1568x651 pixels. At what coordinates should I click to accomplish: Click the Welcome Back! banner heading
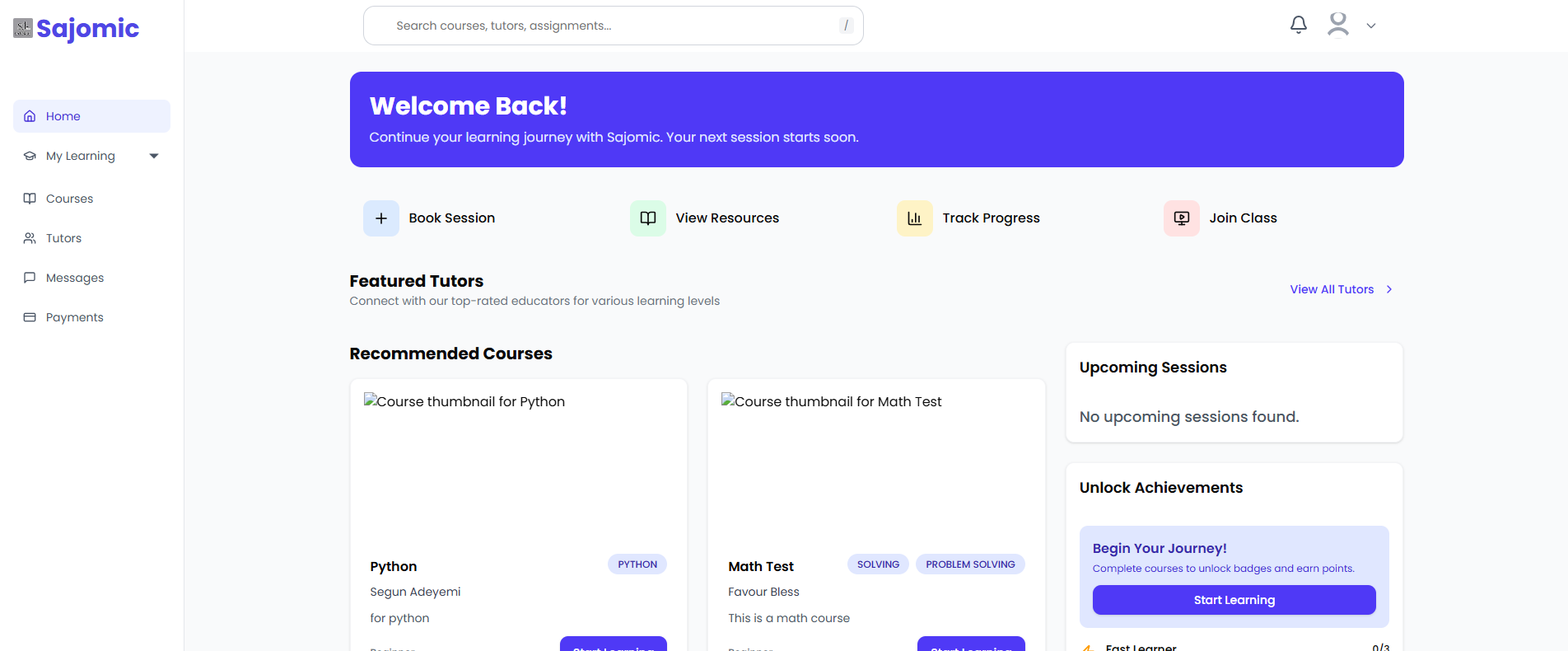pos(468,106)
